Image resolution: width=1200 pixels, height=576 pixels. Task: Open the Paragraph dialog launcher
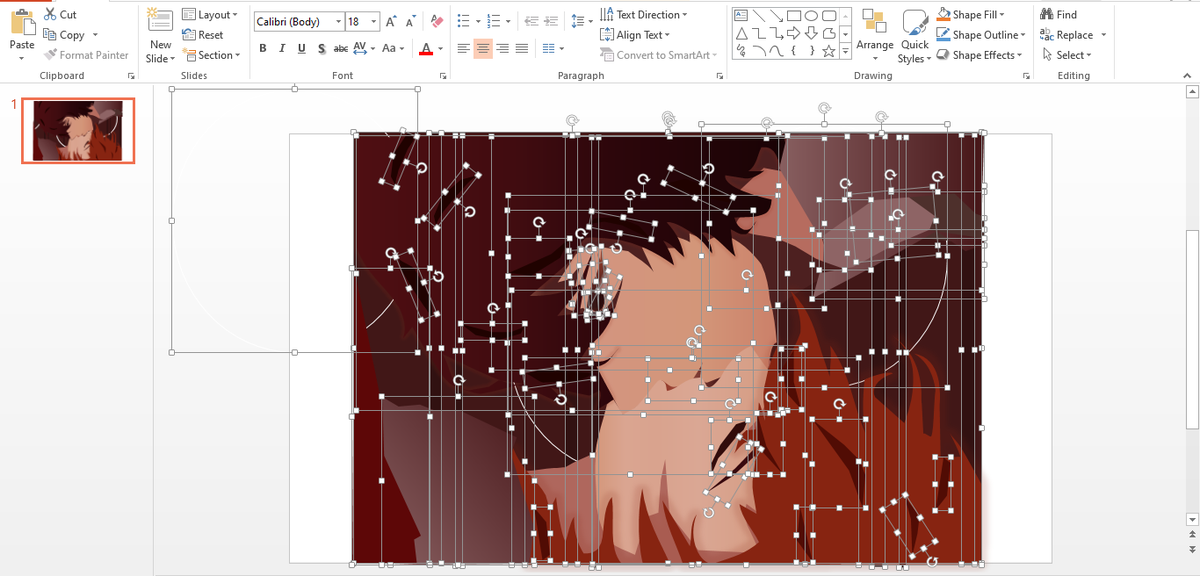[719, 76]
